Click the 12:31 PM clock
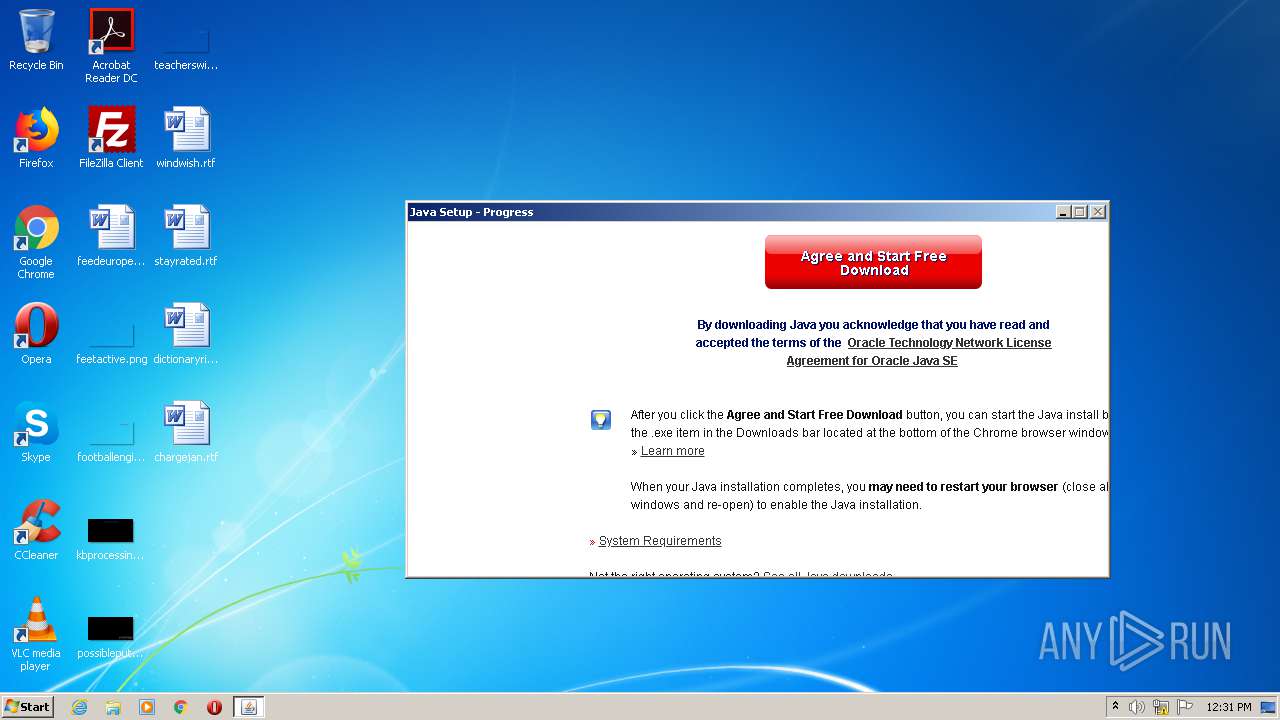The width and height of the screenshot is (1280, 720). [x=1229, y=707]
